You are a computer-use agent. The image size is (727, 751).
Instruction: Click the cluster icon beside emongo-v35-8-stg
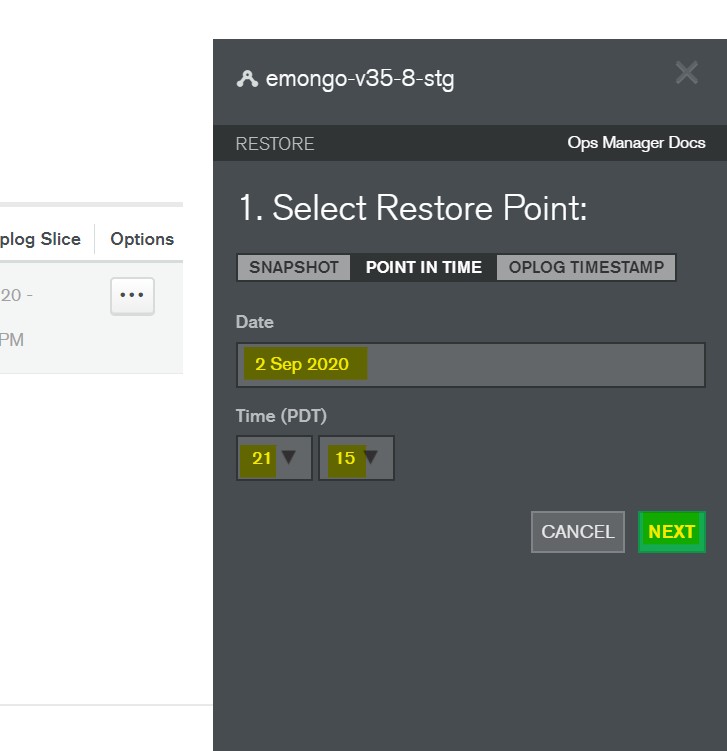click(x=247, y=79)
